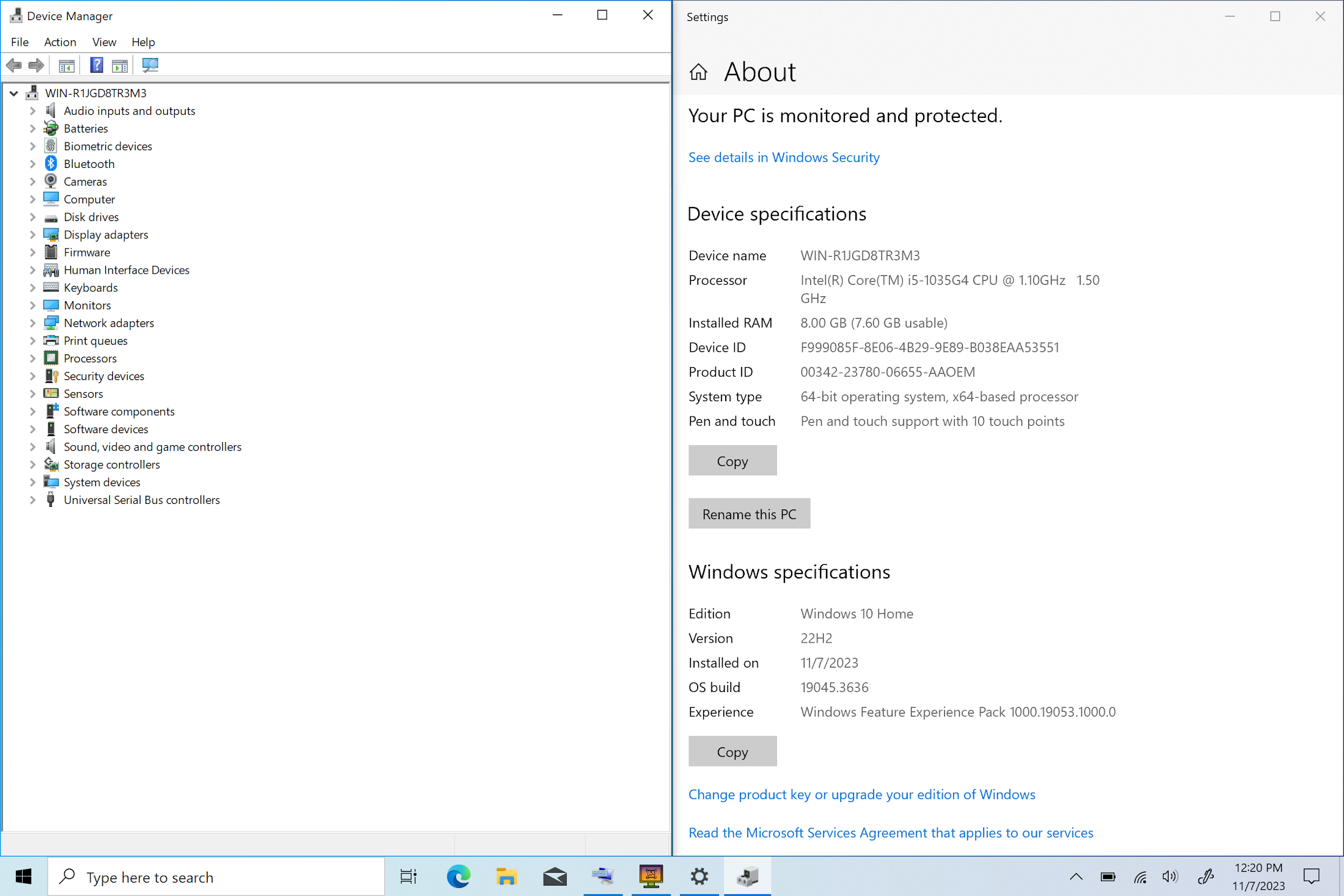Image resolution: width=1344 pixels, height=896 pixels.
Task: Select the Processors chip icon
Action: (51, 358)
